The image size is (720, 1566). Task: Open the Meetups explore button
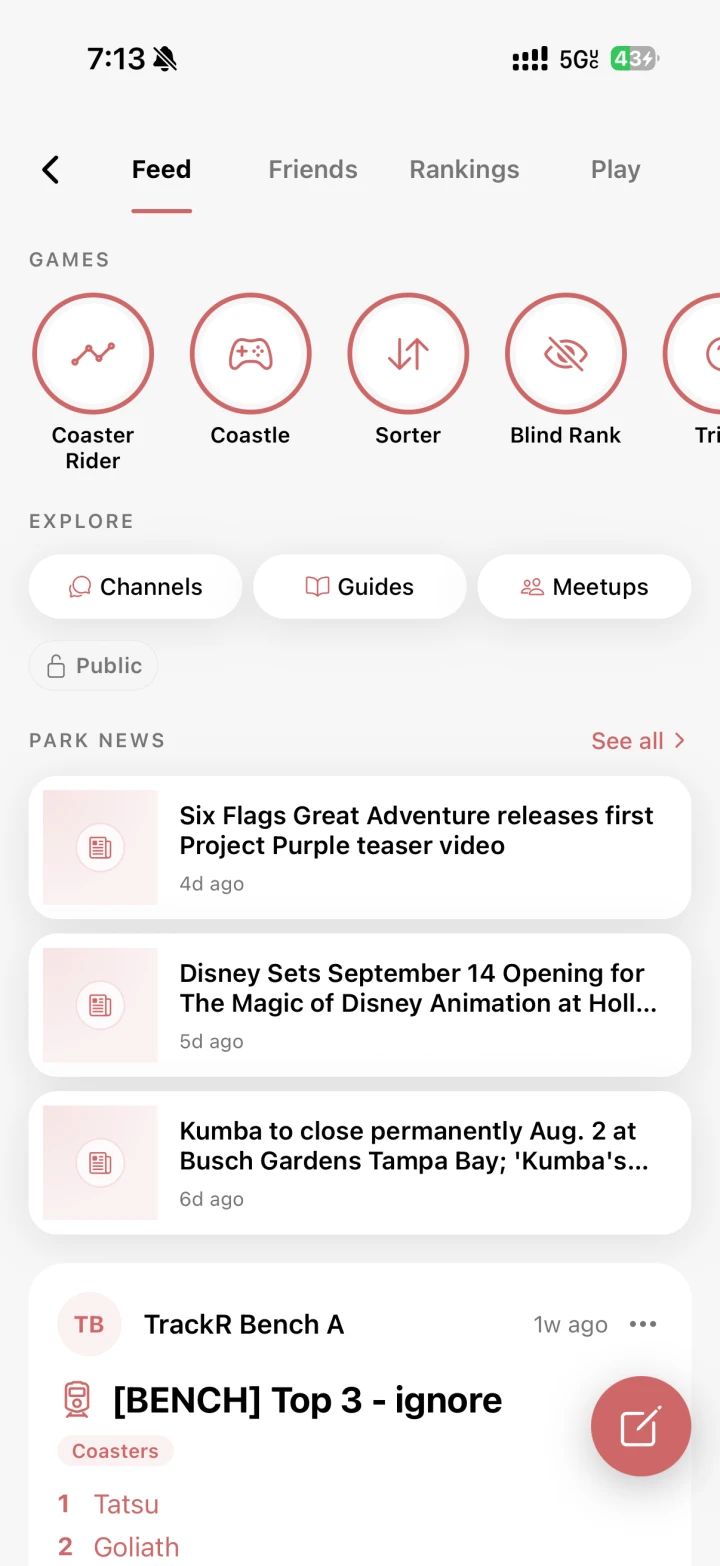click(x=584, y=587)
